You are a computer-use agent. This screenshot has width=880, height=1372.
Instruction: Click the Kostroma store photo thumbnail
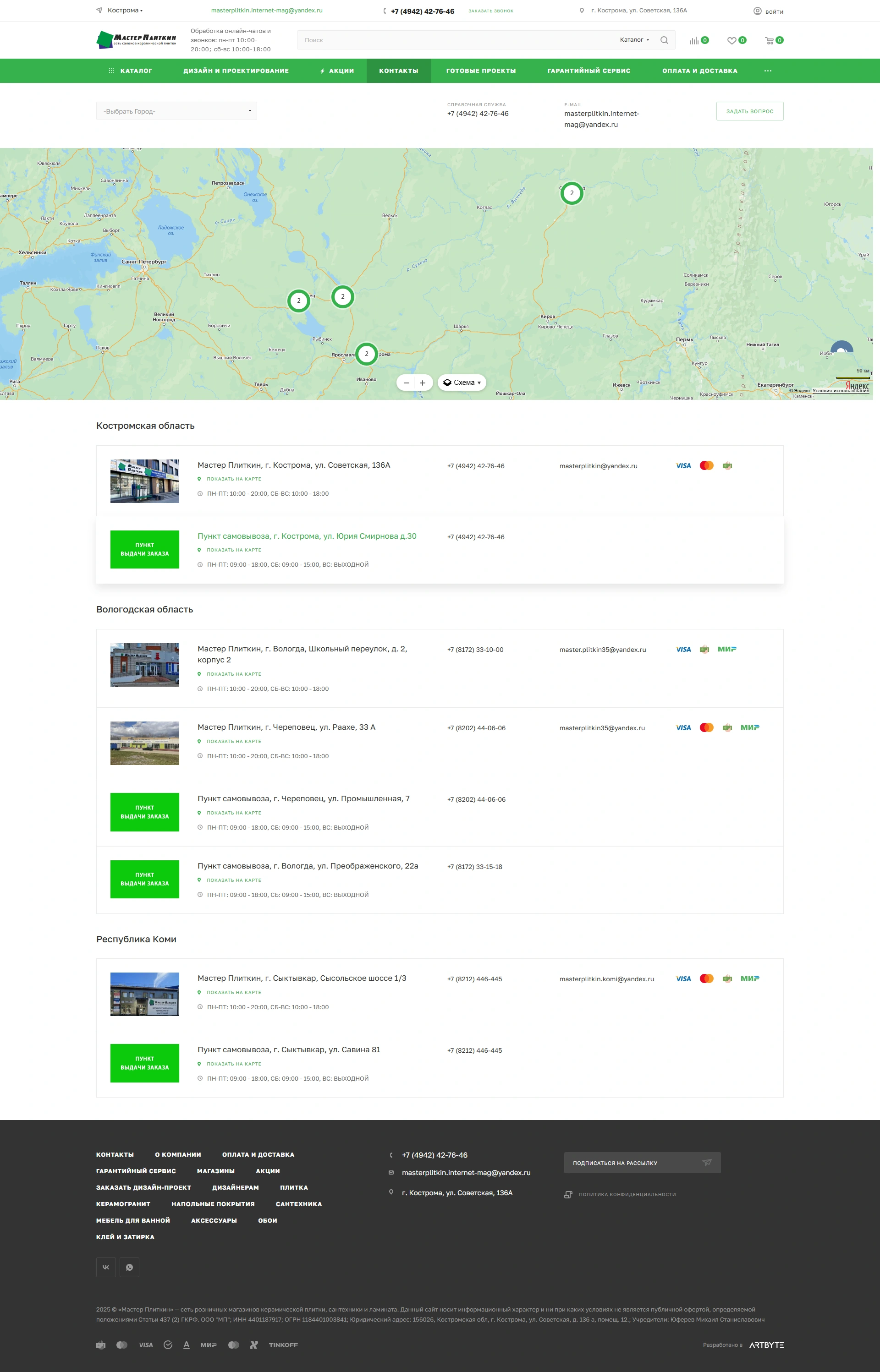[x=144, y=481]
